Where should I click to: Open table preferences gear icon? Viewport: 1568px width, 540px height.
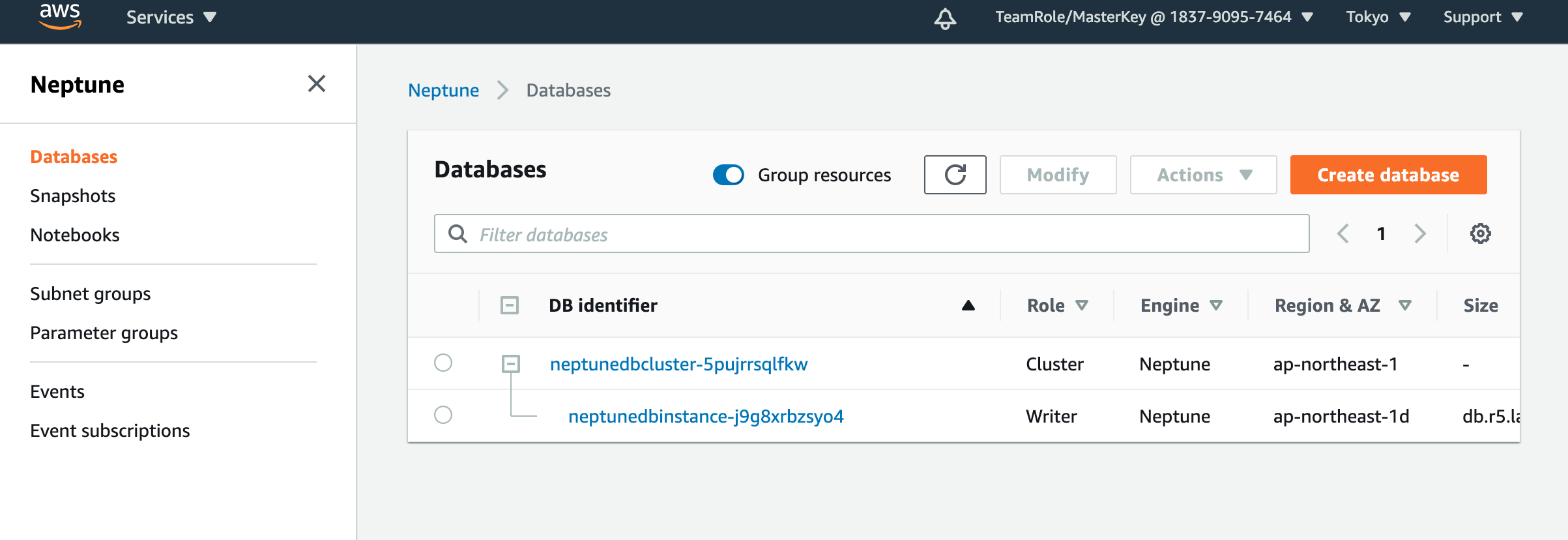pyautogui.click(x=1480, y=233)
